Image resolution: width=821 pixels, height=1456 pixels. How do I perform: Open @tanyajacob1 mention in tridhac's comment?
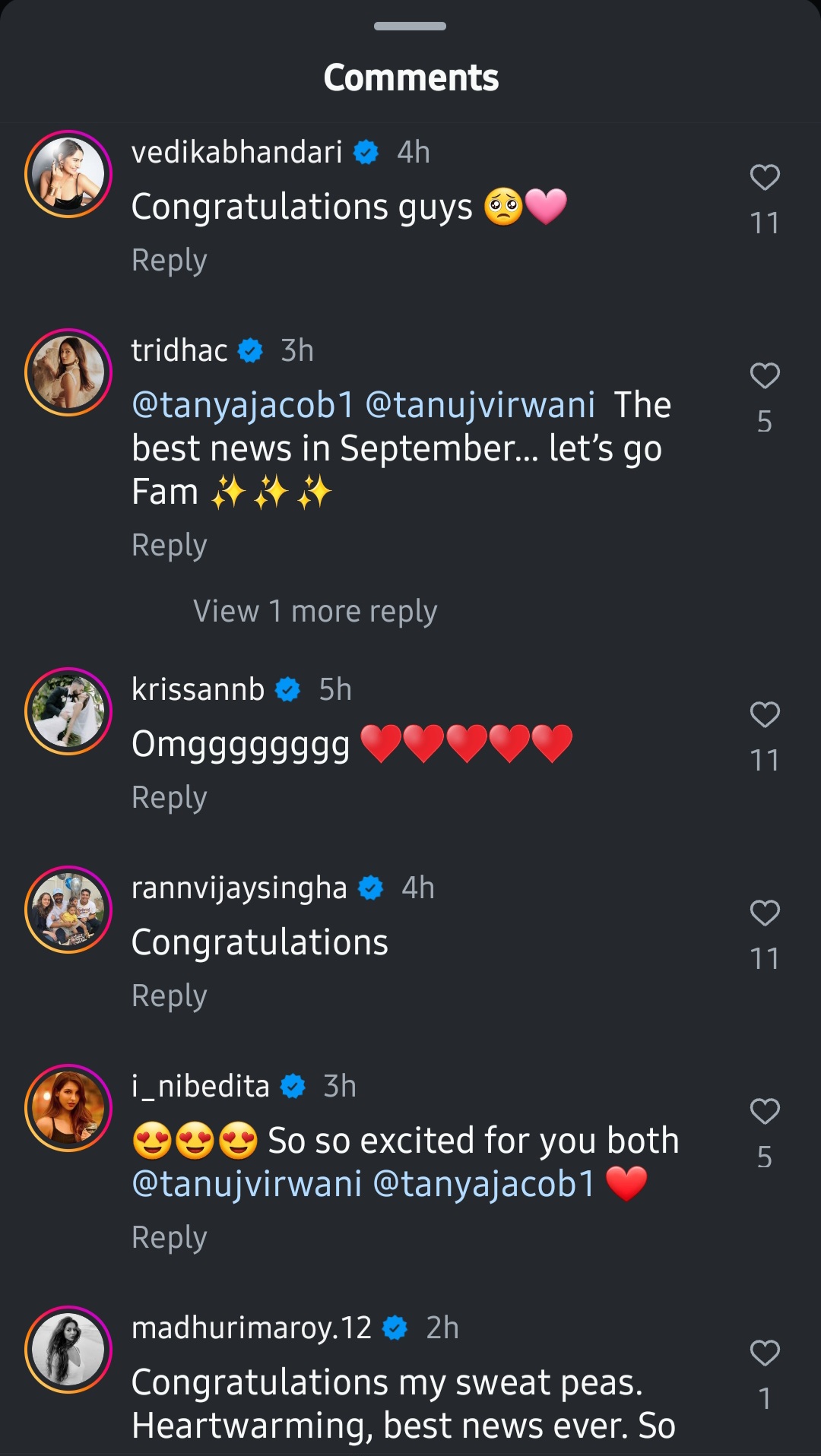pos(243,405)
